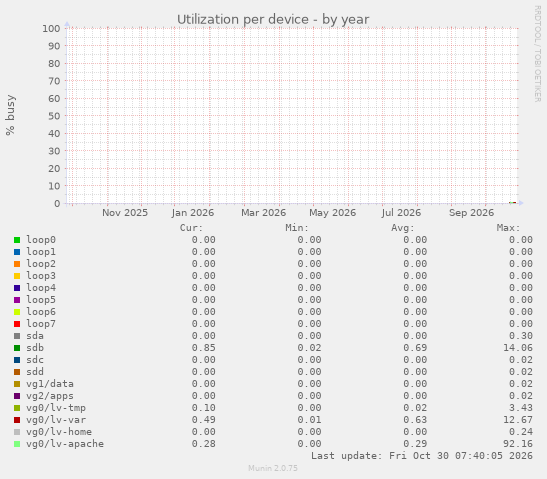
Task: Click the loop5 legend label
Action: coord(41,300)
